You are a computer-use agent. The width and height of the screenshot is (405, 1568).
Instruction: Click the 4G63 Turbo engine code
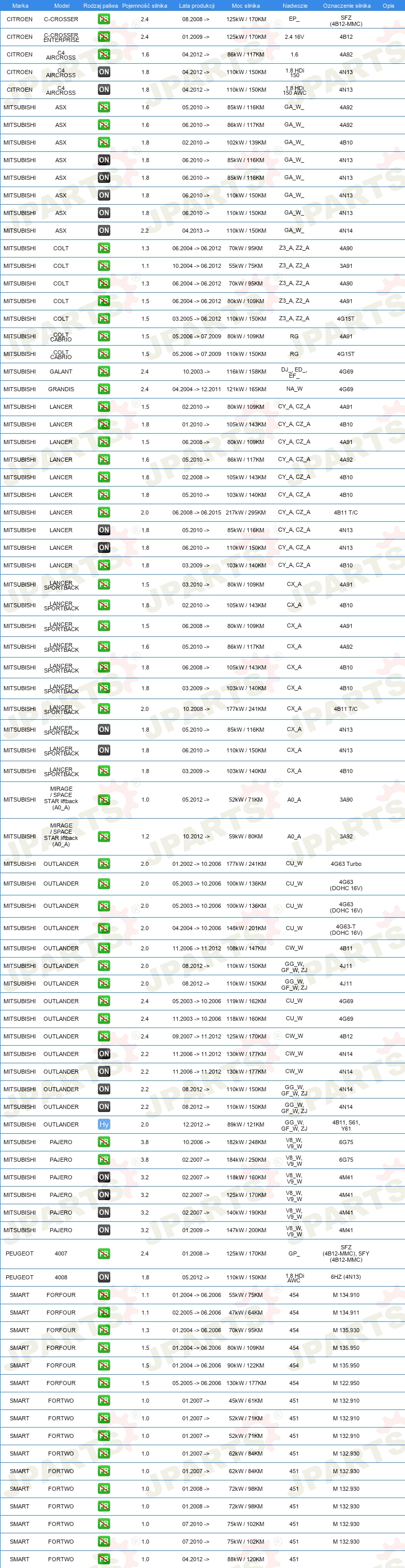pyautogui.click(x=346, y=864)
